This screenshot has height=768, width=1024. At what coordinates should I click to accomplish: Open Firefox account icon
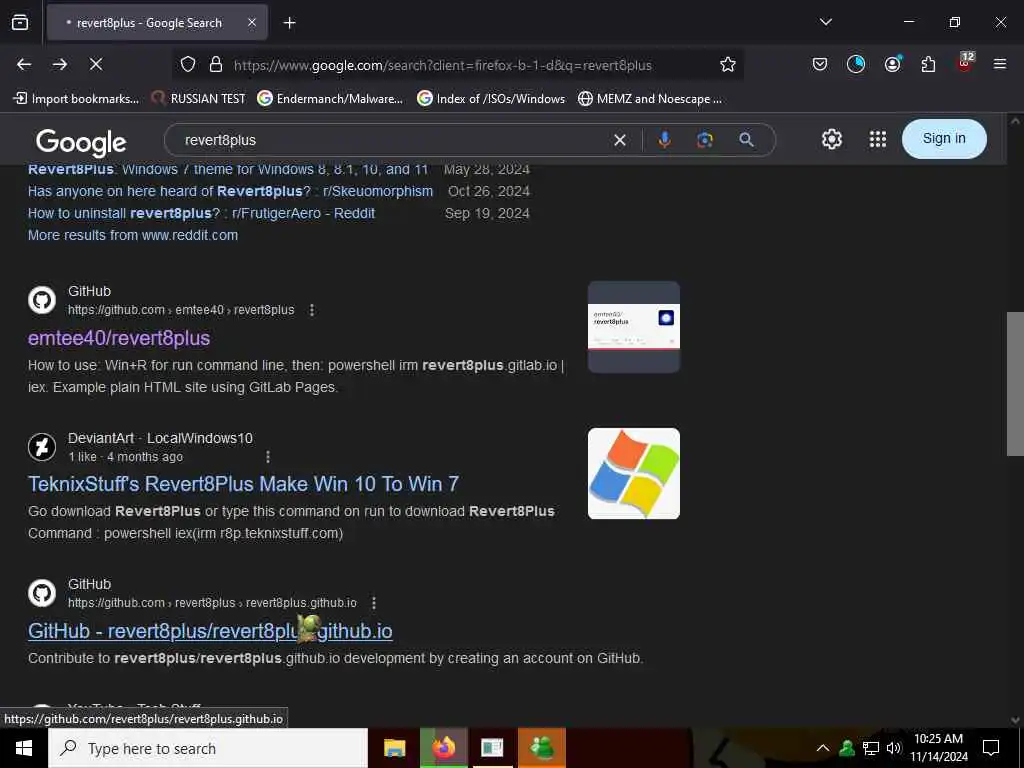892,64
